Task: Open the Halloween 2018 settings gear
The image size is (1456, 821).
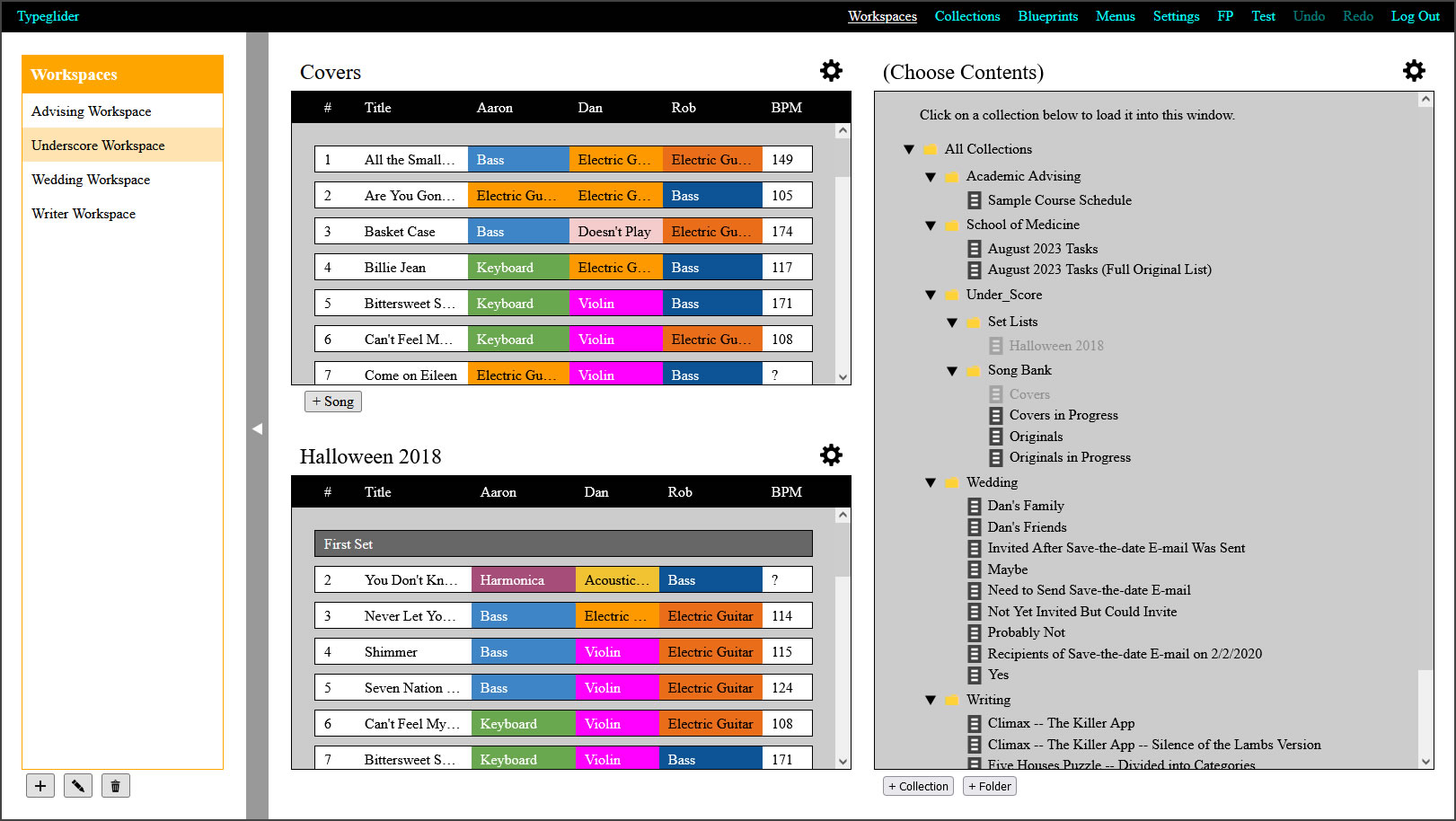Action: coord(831,455)
